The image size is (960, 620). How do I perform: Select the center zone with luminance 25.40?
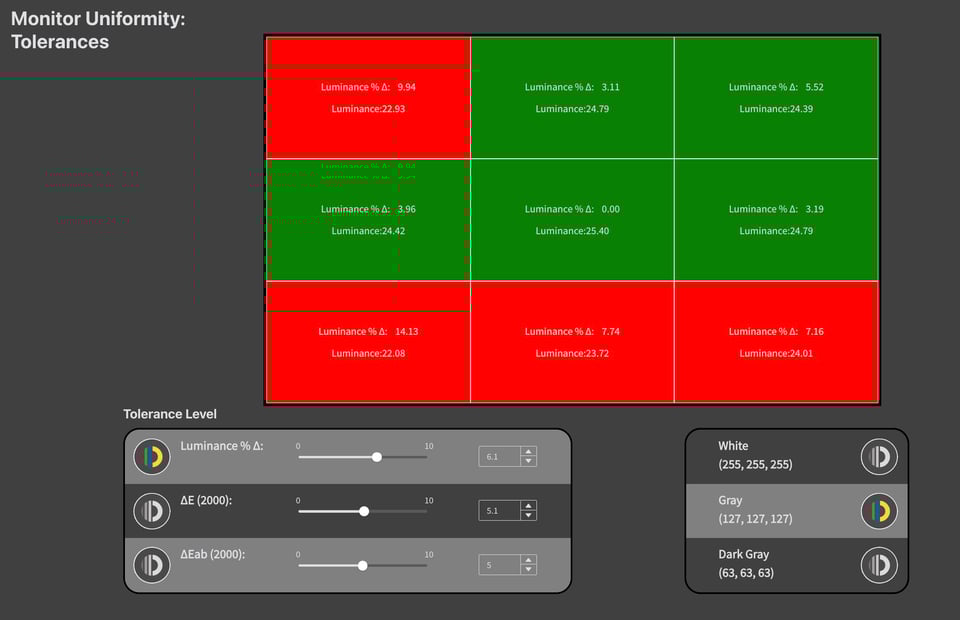point(572,220)
